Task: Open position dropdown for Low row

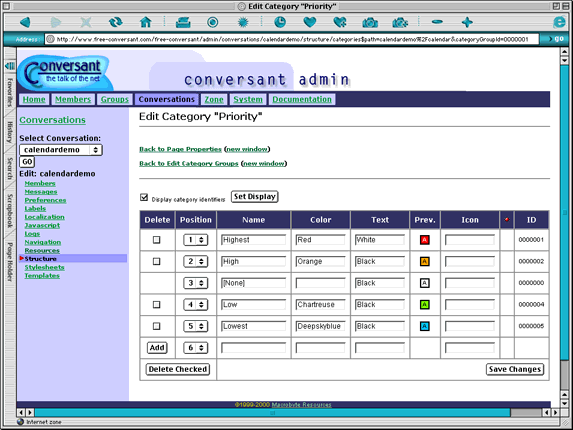Action: 196,305
